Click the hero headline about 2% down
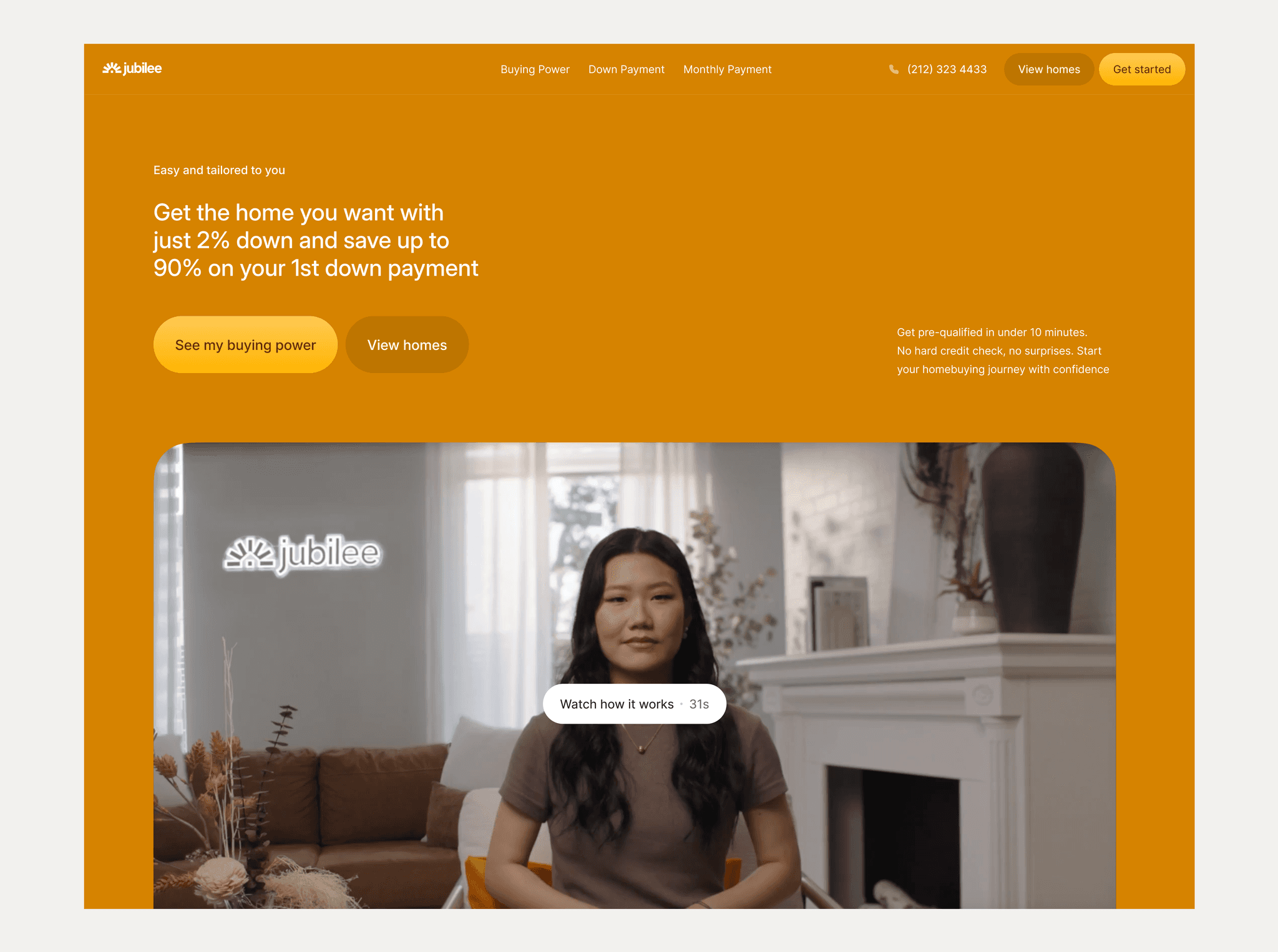 point(316,240)
